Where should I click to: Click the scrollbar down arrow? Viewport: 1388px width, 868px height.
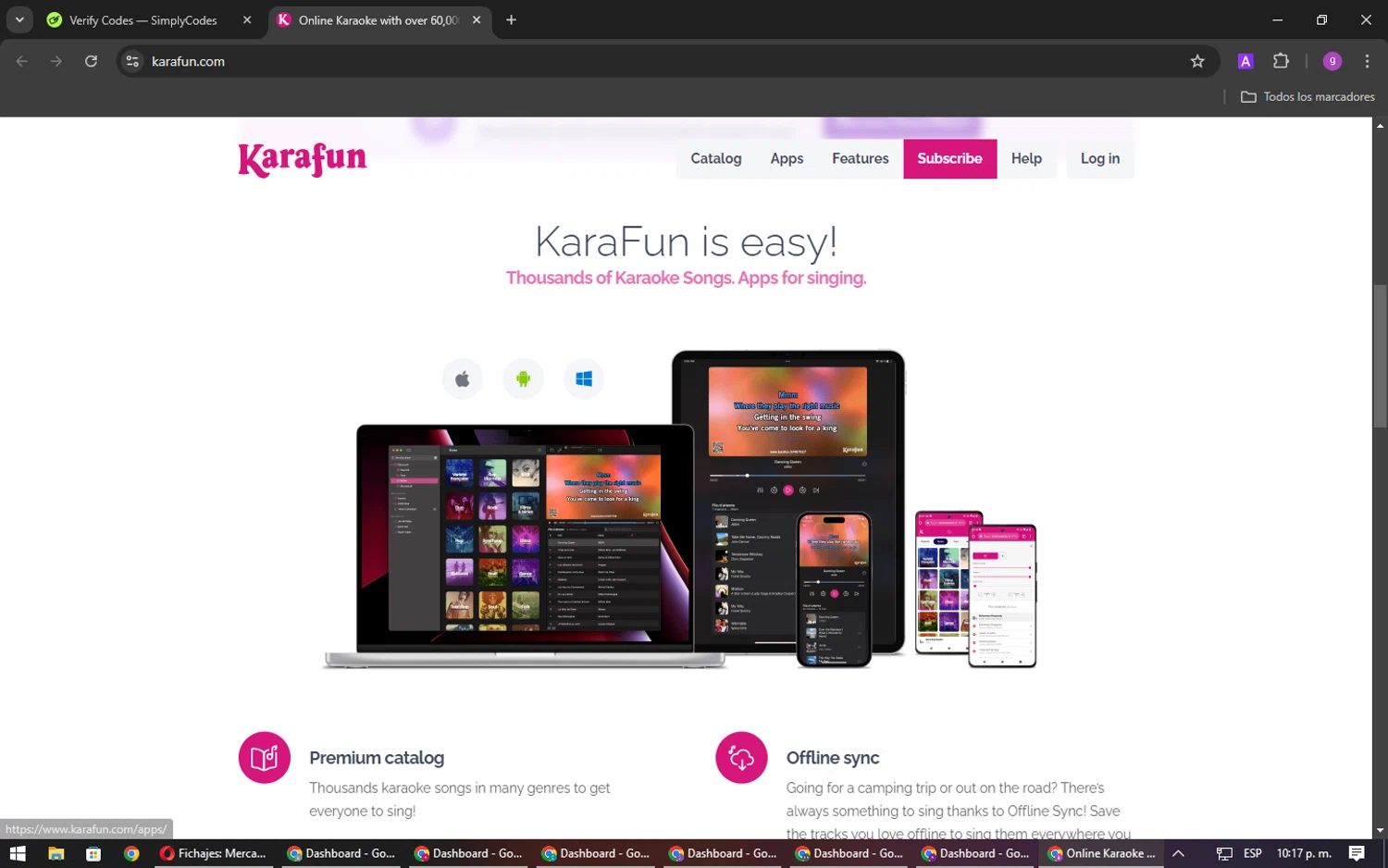(1380, 831)
